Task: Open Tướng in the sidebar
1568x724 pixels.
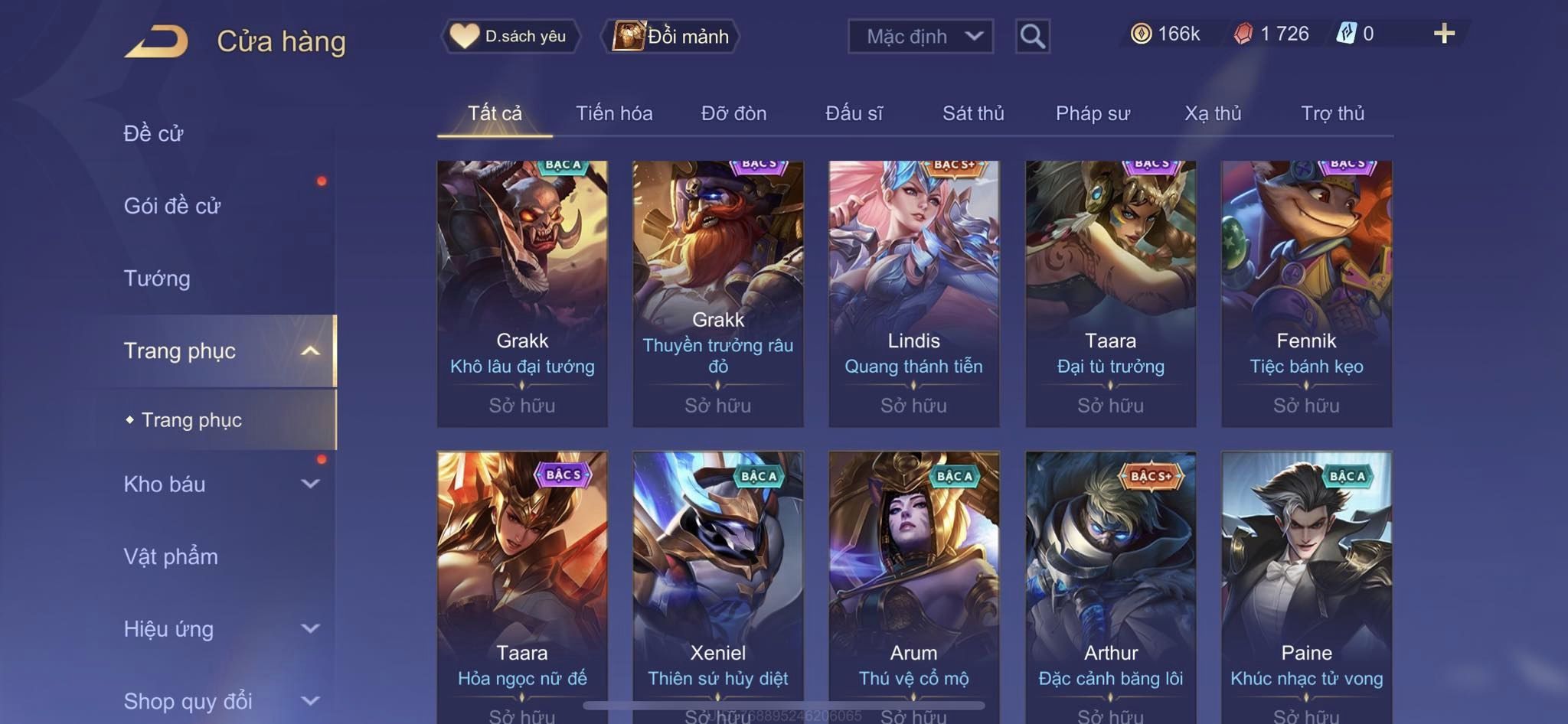Action: 157,278
